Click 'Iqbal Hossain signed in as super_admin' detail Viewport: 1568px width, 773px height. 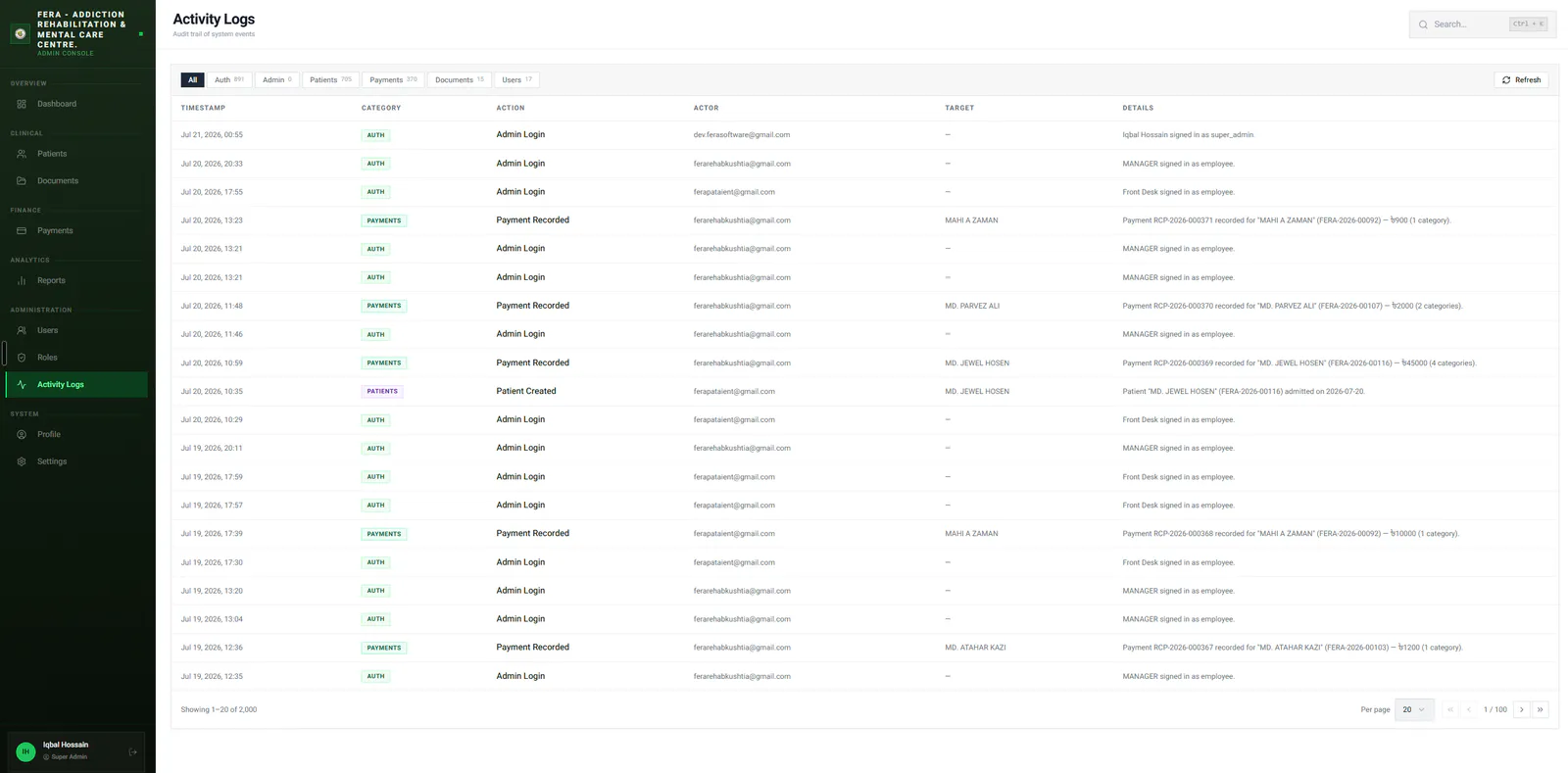pos(1189,135)
